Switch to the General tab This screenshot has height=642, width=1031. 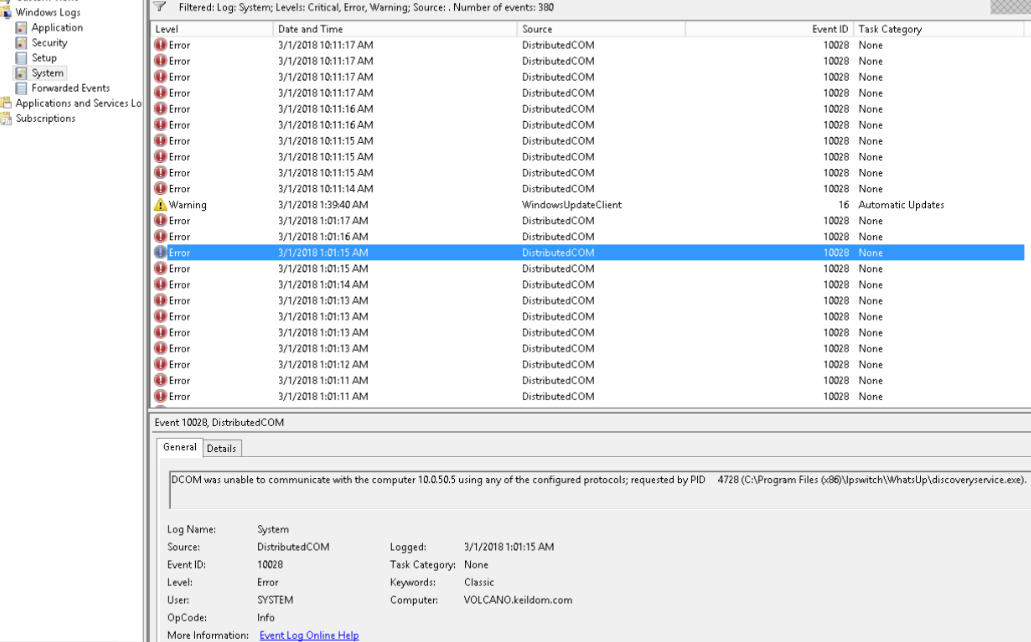point(180,447)
